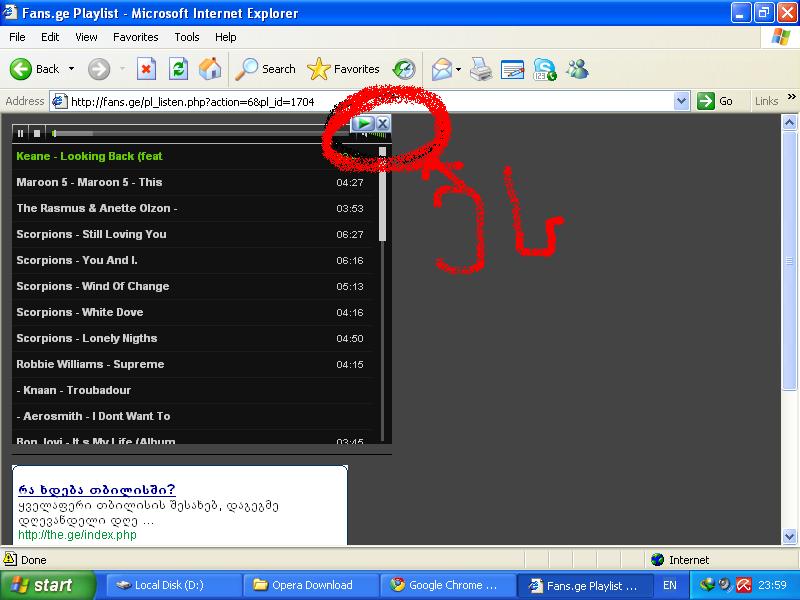The width and height of the screenshot is (800, 600).
Task: Click the green play arrow button on the player
Action: (363, 123)
